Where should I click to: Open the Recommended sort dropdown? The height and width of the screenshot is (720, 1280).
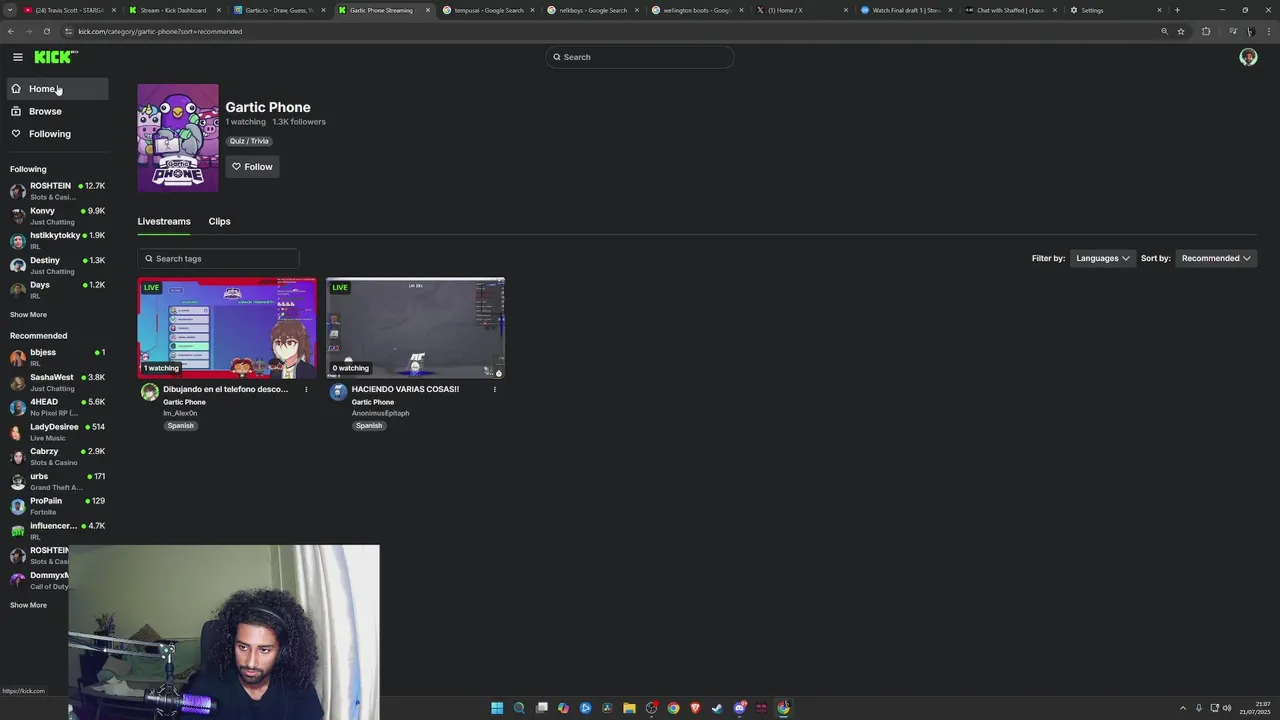coord(1216,258)
